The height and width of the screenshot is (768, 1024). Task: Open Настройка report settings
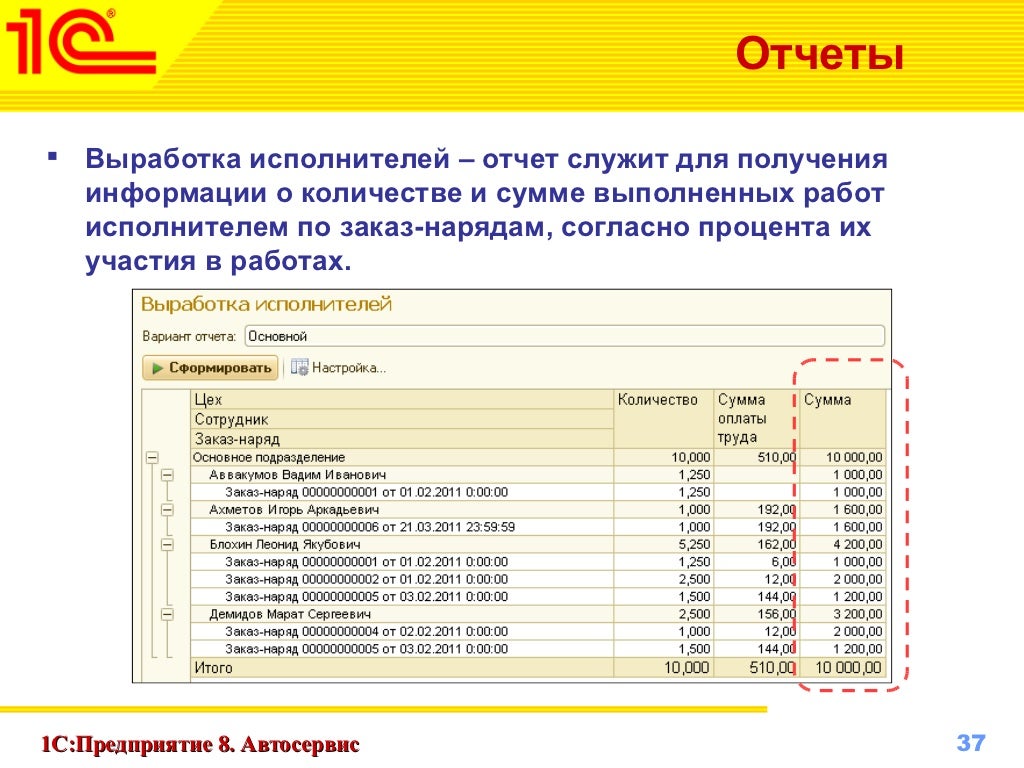(x=339, y=368)
